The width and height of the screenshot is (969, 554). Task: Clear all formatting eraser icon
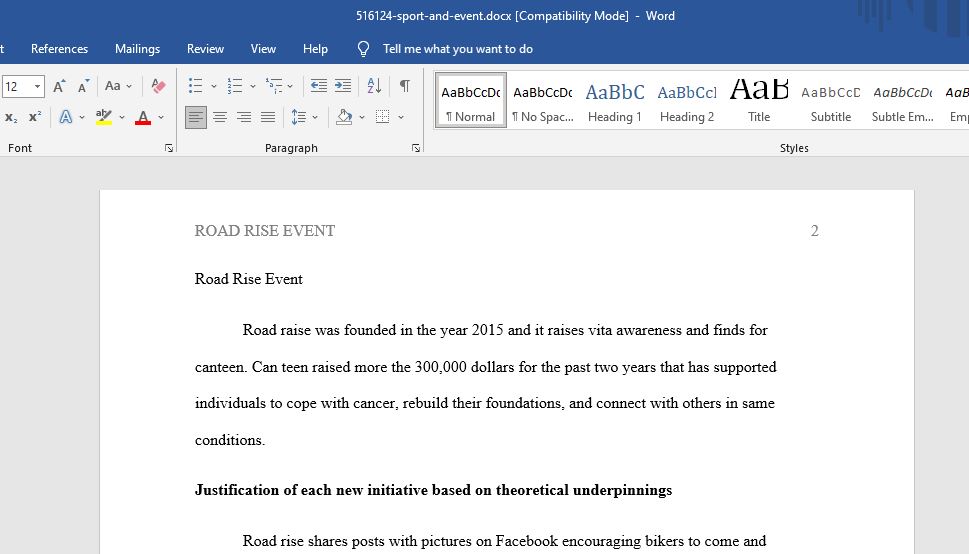pos(158,86)
